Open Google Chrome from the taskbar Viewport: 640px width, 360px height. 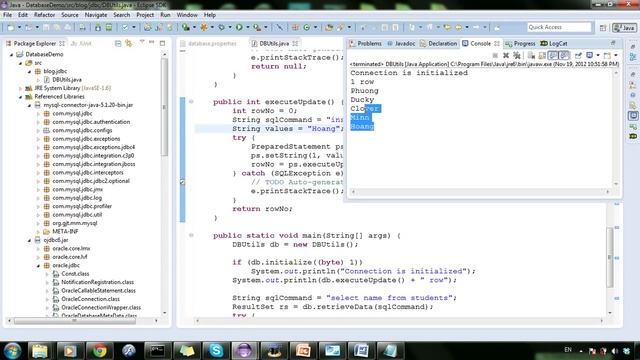point(100,351)
